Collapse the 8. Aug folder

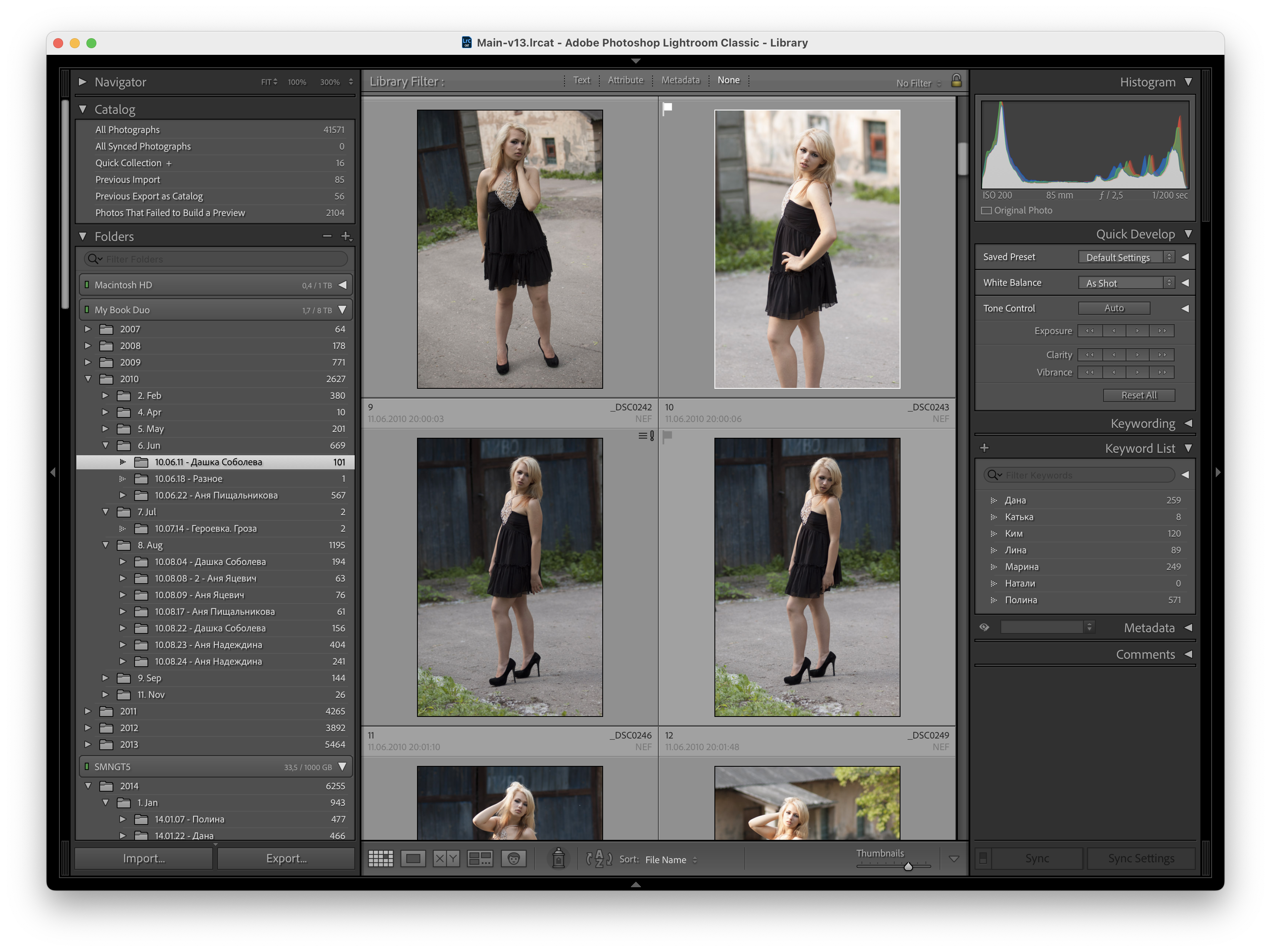pyautogui.click(x=105, y=545)
